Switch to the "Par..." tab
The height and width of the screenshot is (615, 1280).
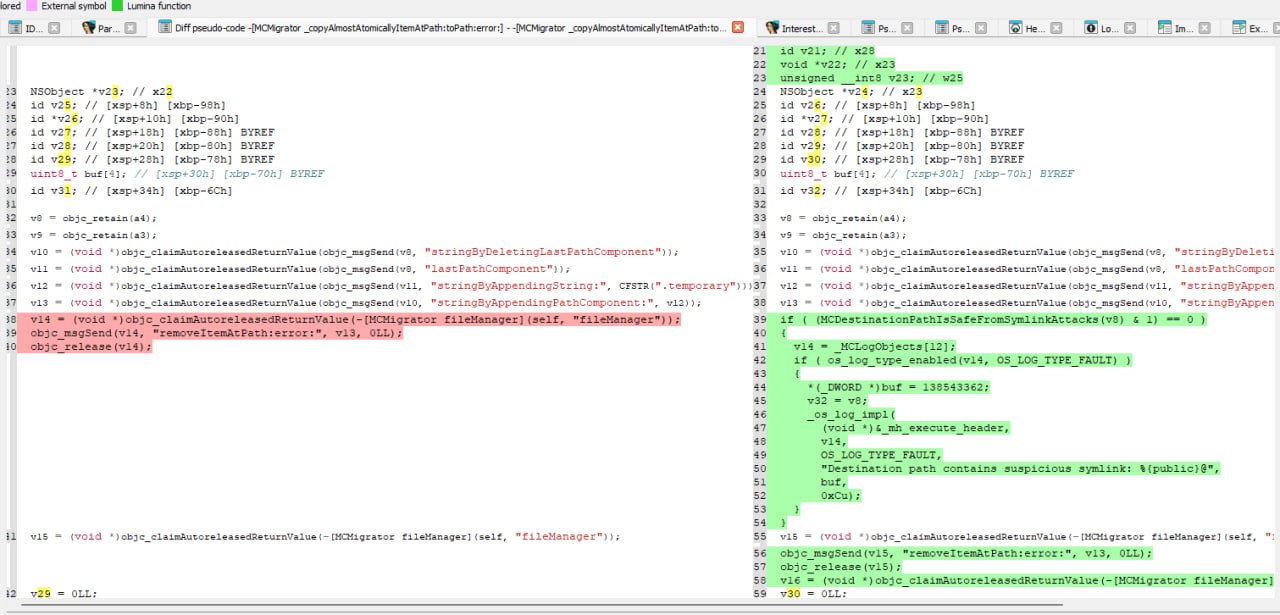pyautogui.click(x=109, y=28)
